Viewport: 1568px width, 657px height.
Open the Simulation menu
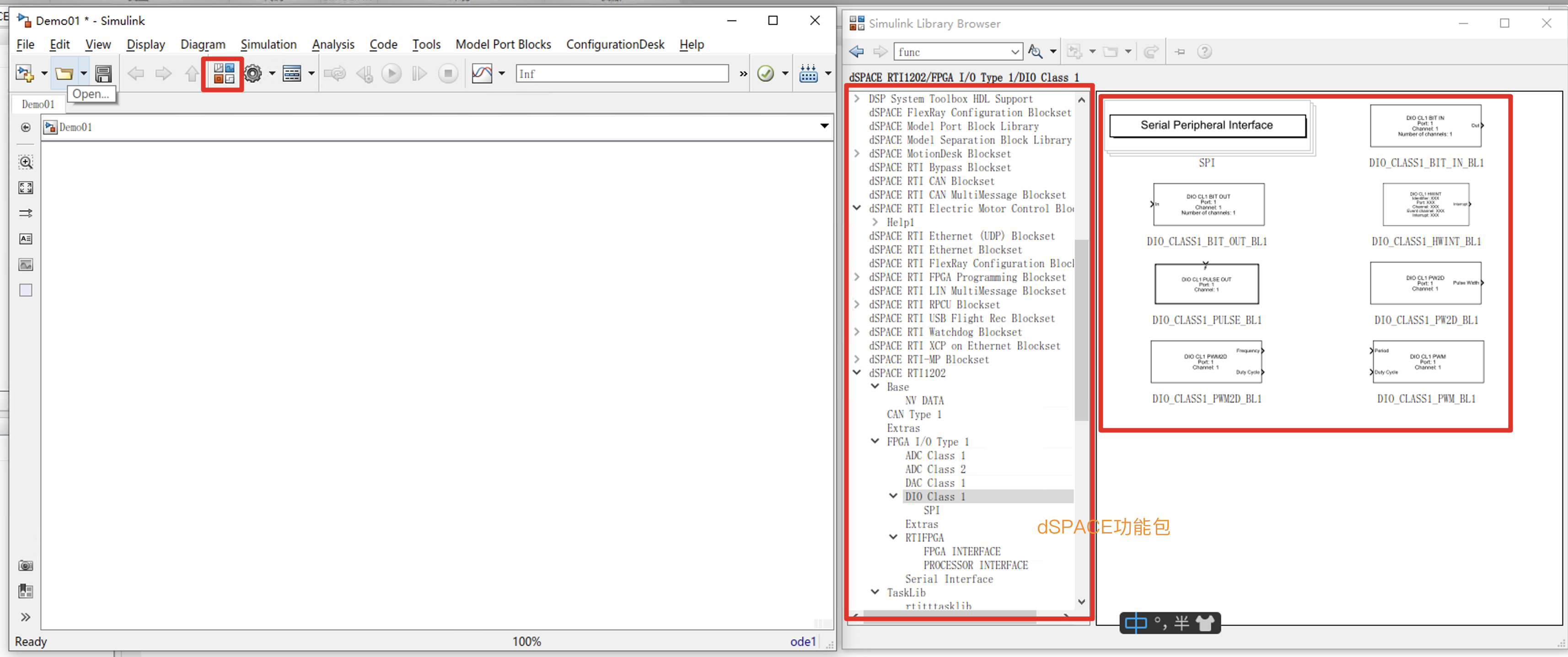coord(268,44)
